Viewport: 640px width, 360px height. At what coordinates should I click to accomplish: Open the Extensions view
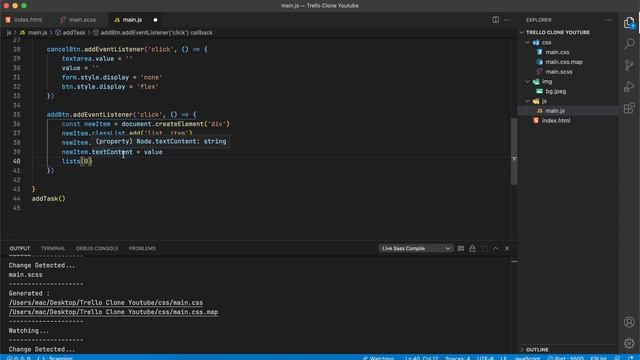click(629, 108)
